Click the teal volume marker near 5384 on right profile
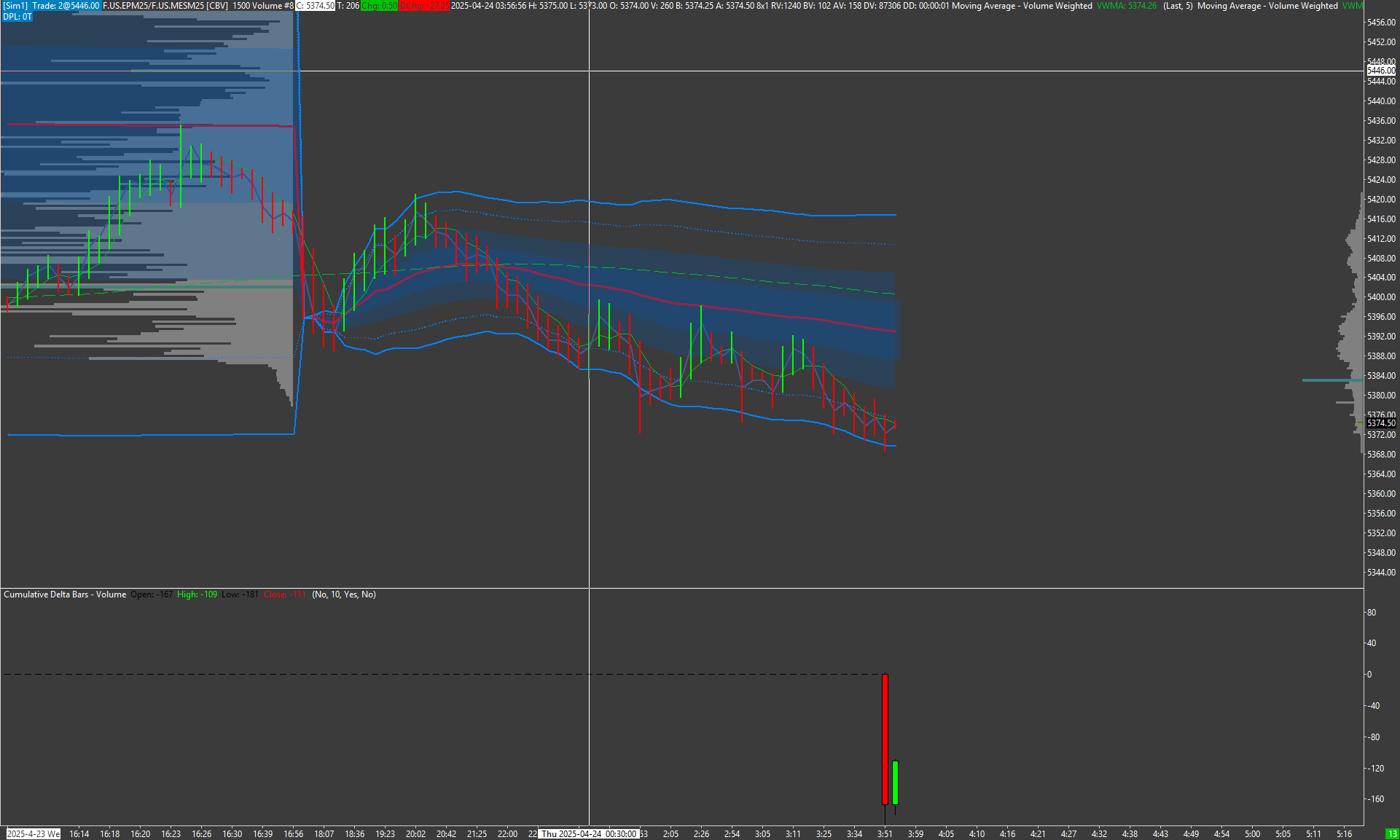Viewport: 1400px width, 840px height. tap(1331, 380)
